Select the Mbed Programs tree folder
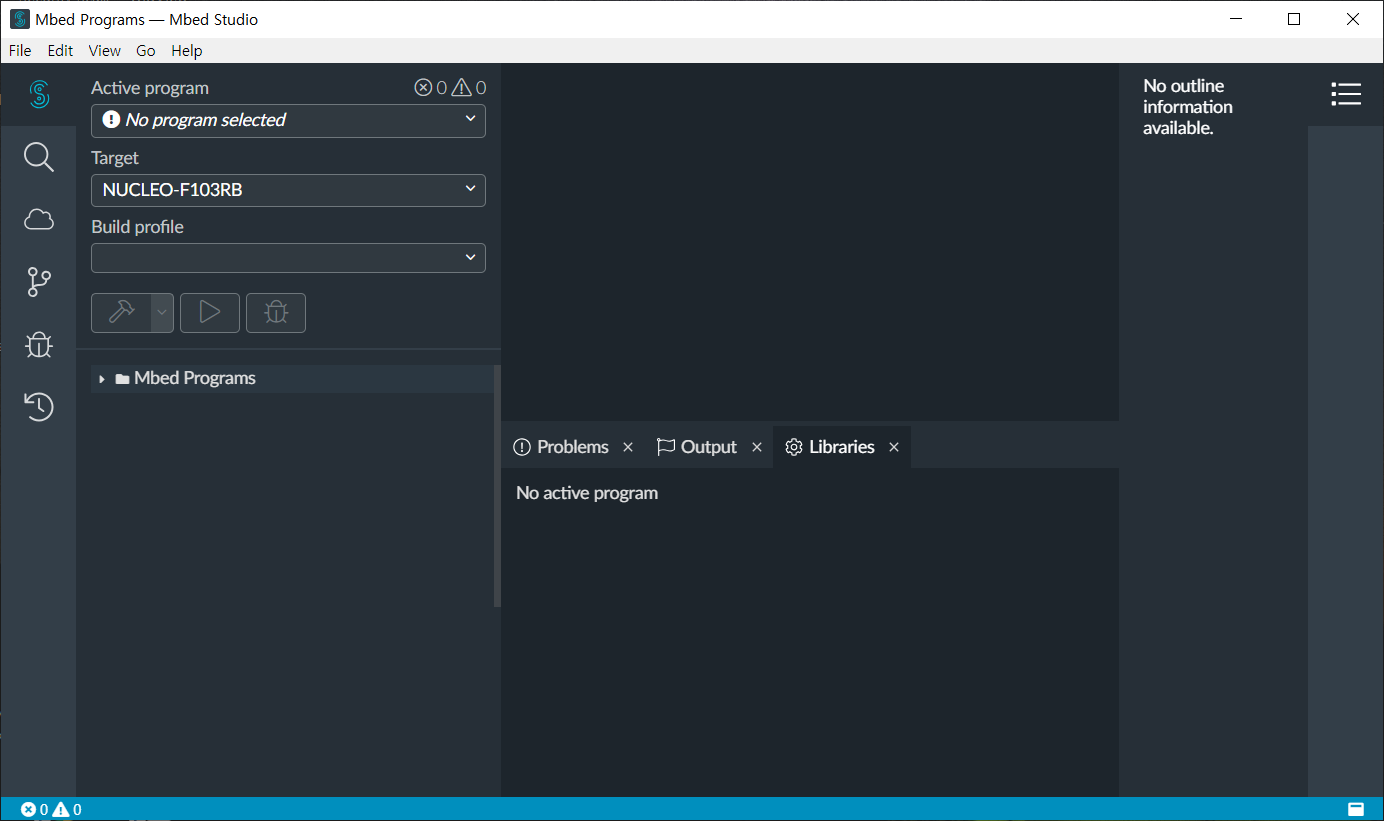1384x821 pixels. [x=292, y=379]
